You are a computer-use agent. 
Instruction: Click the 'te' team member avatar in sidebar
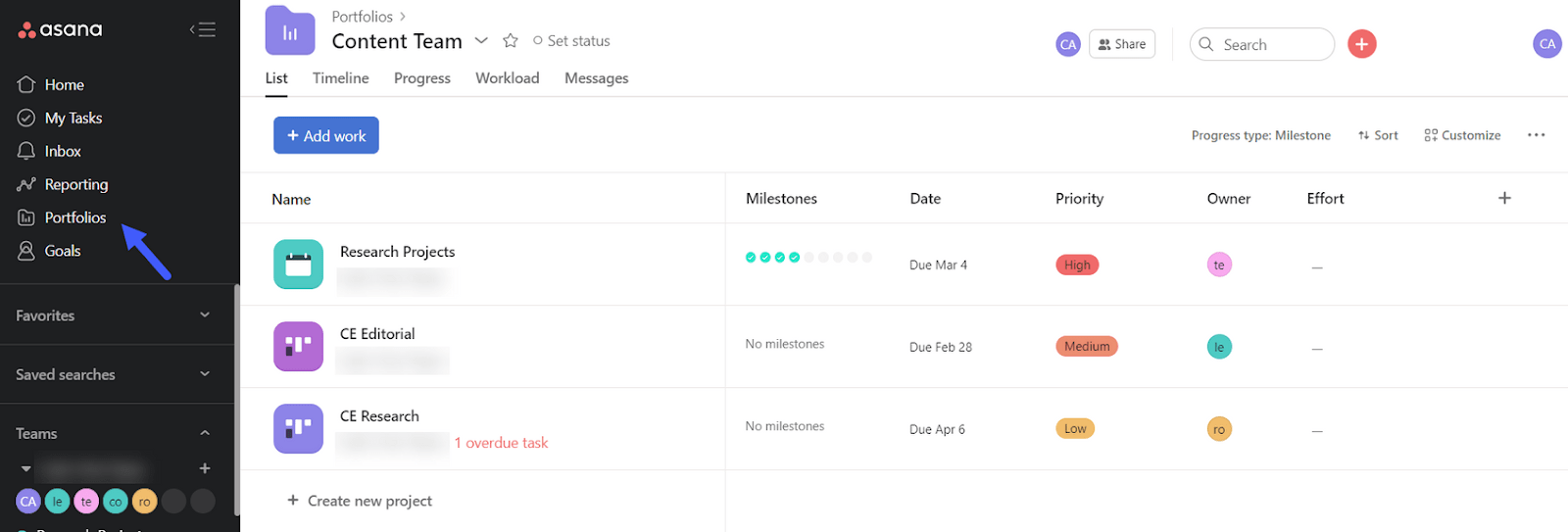[86, 502]
